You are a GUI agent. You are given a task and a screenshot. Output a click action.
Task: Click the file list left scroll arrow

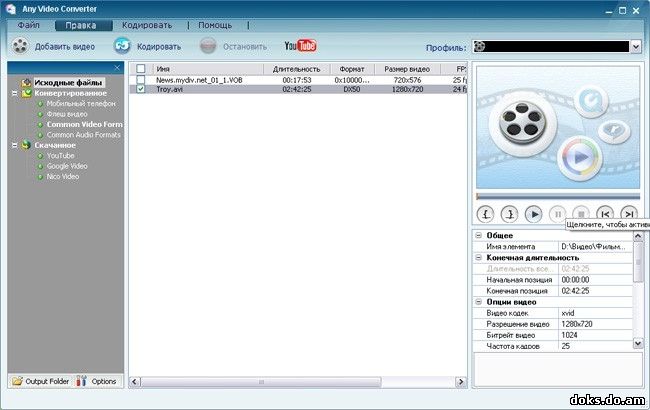tap(135, 382)
